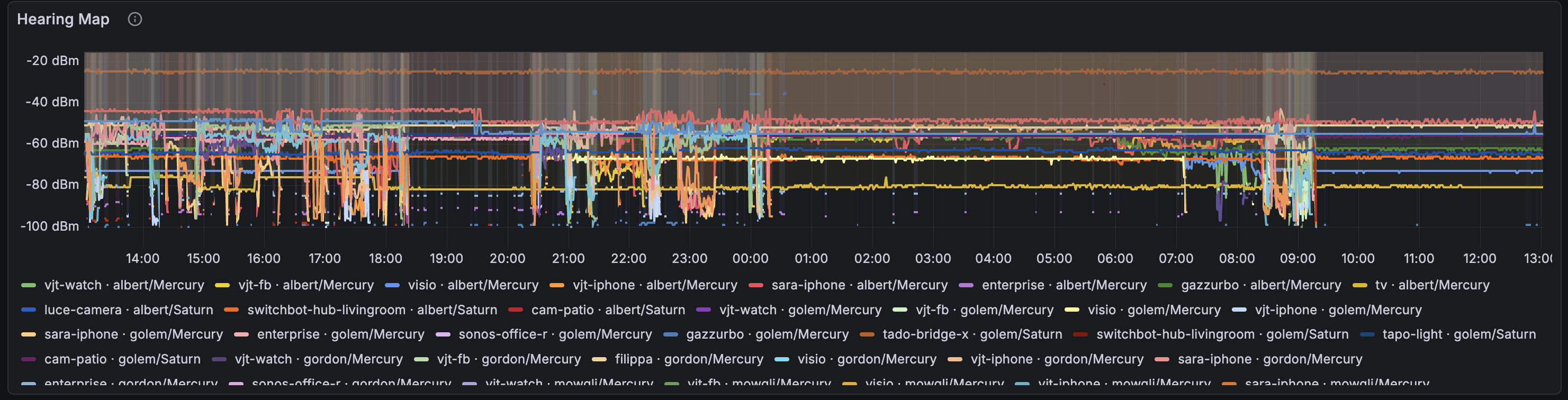Open the cyan swatch of visio · gordon/Mercury

point(781,359)
